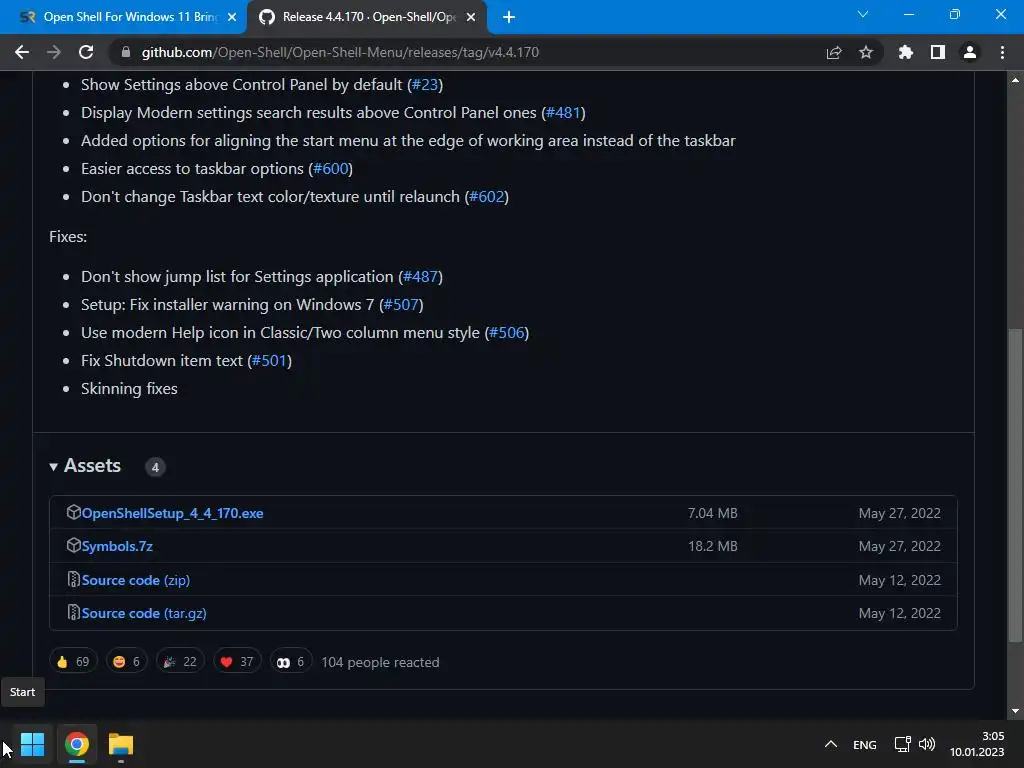Click the package icon beside OpenShellSetup exe
Screen dimensions: 1024x768
click(73, 513)
